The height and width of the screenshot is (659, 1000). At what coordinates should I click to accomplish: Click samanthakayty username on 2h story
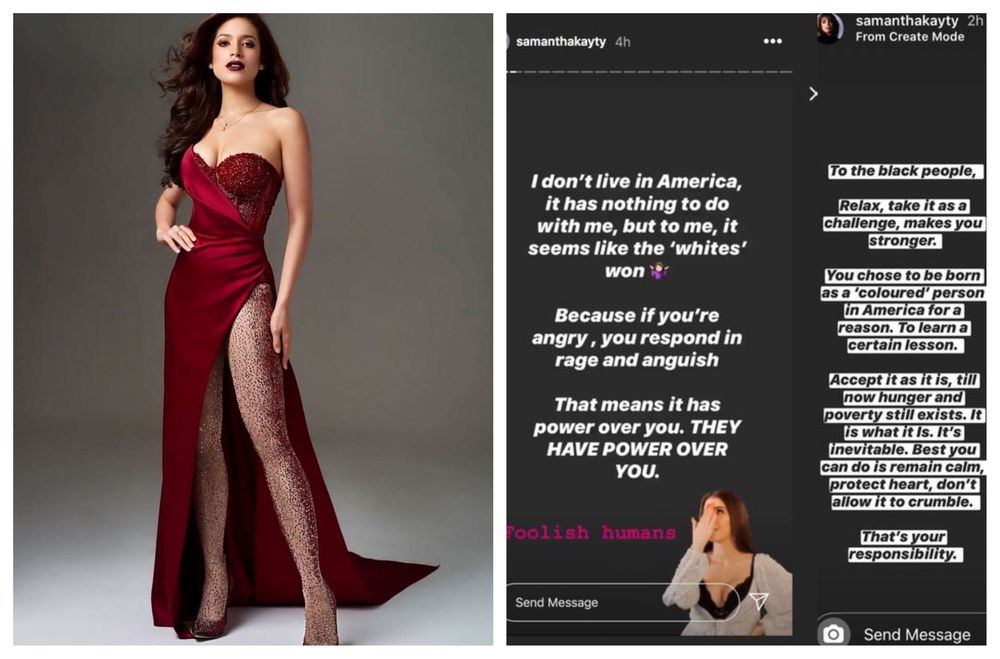[x=907, y=20]
